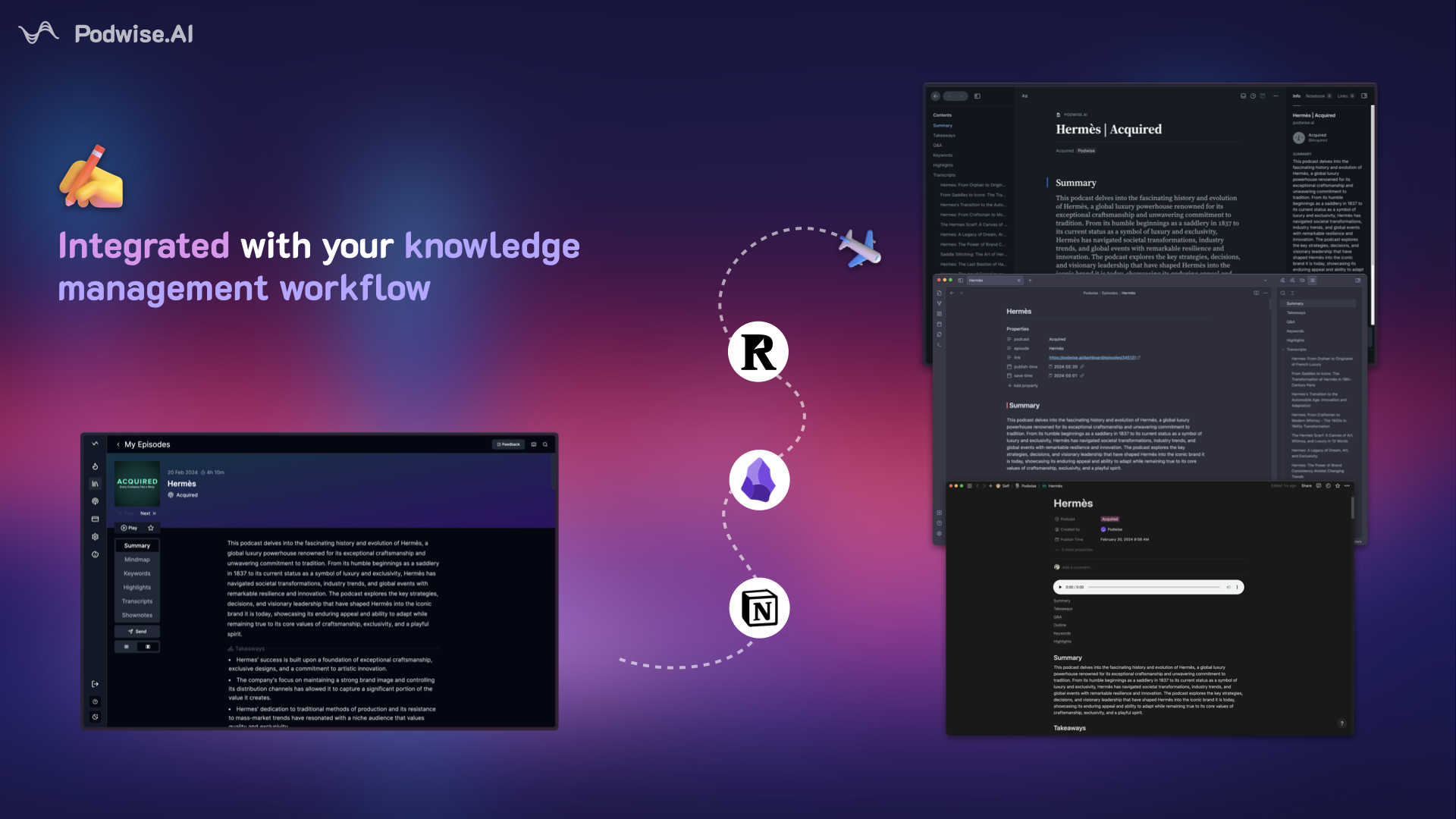Click the Notion logo icon
1456x819 pixels.
point(759,608)
